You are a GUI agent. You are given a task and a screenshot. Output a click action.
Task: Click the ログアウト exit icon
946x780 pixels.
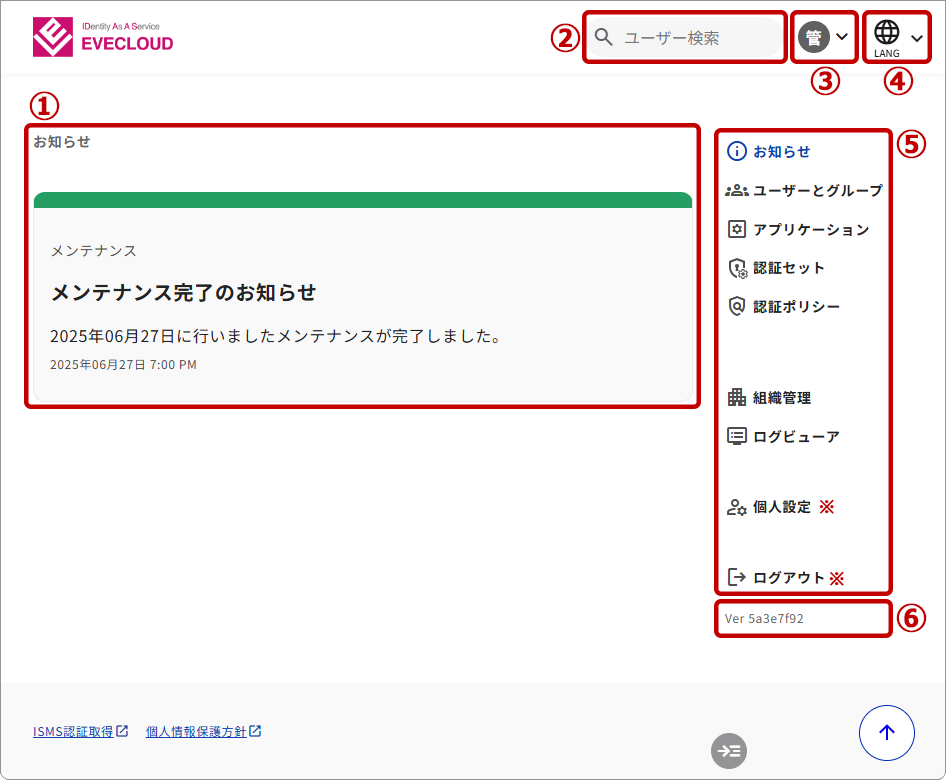737,577
